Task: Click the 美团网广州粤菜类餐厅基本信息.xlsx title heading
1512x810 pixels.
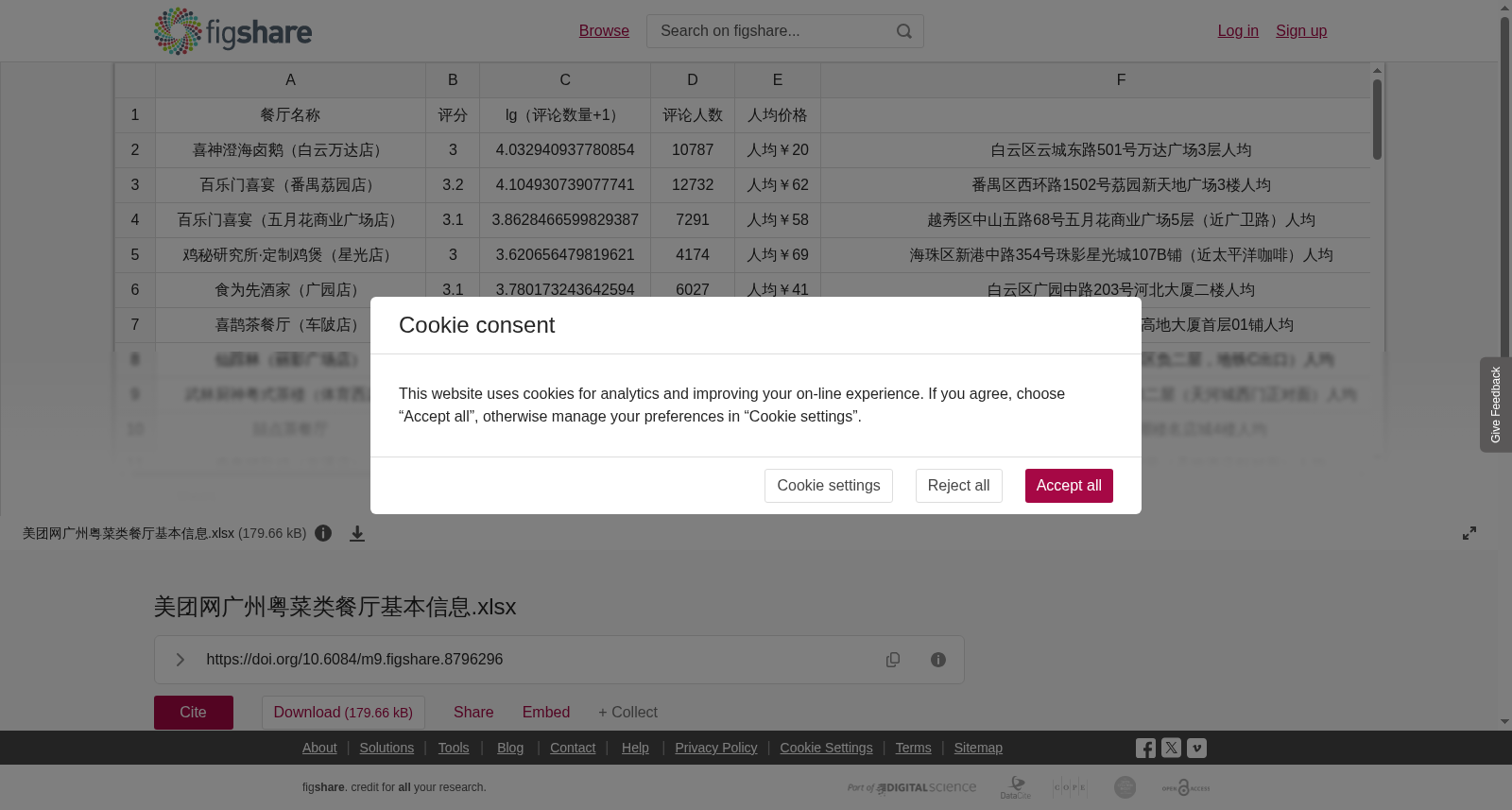Action: pos(335,607)
